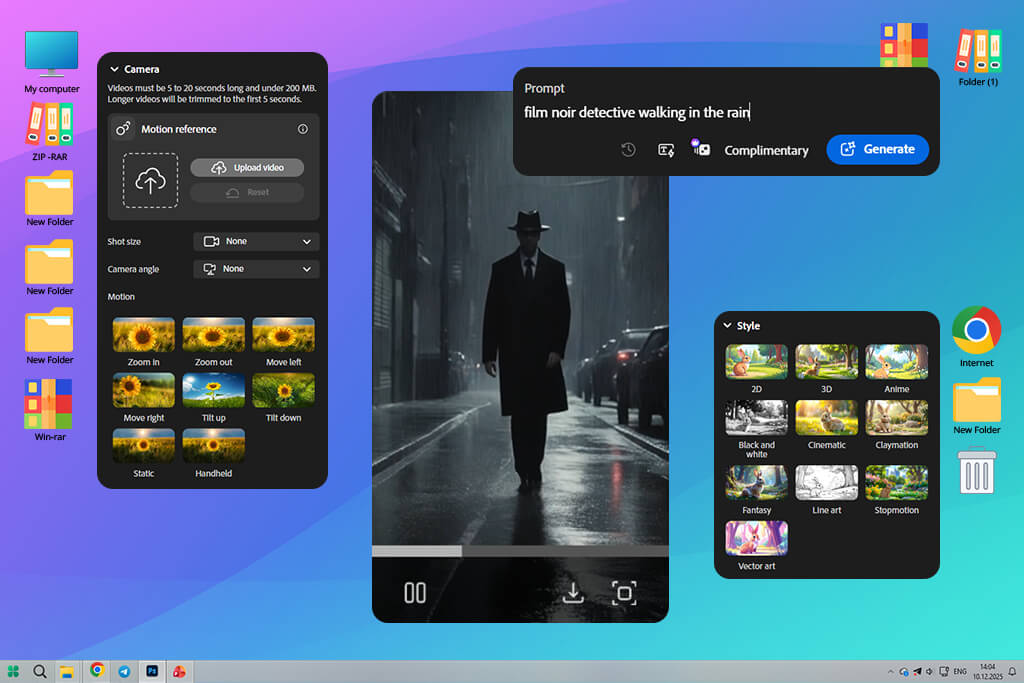This screenshot has width=1024, height=683.
Task: Click the Win-rar desktop icon
Action: (x=48, y=404)
